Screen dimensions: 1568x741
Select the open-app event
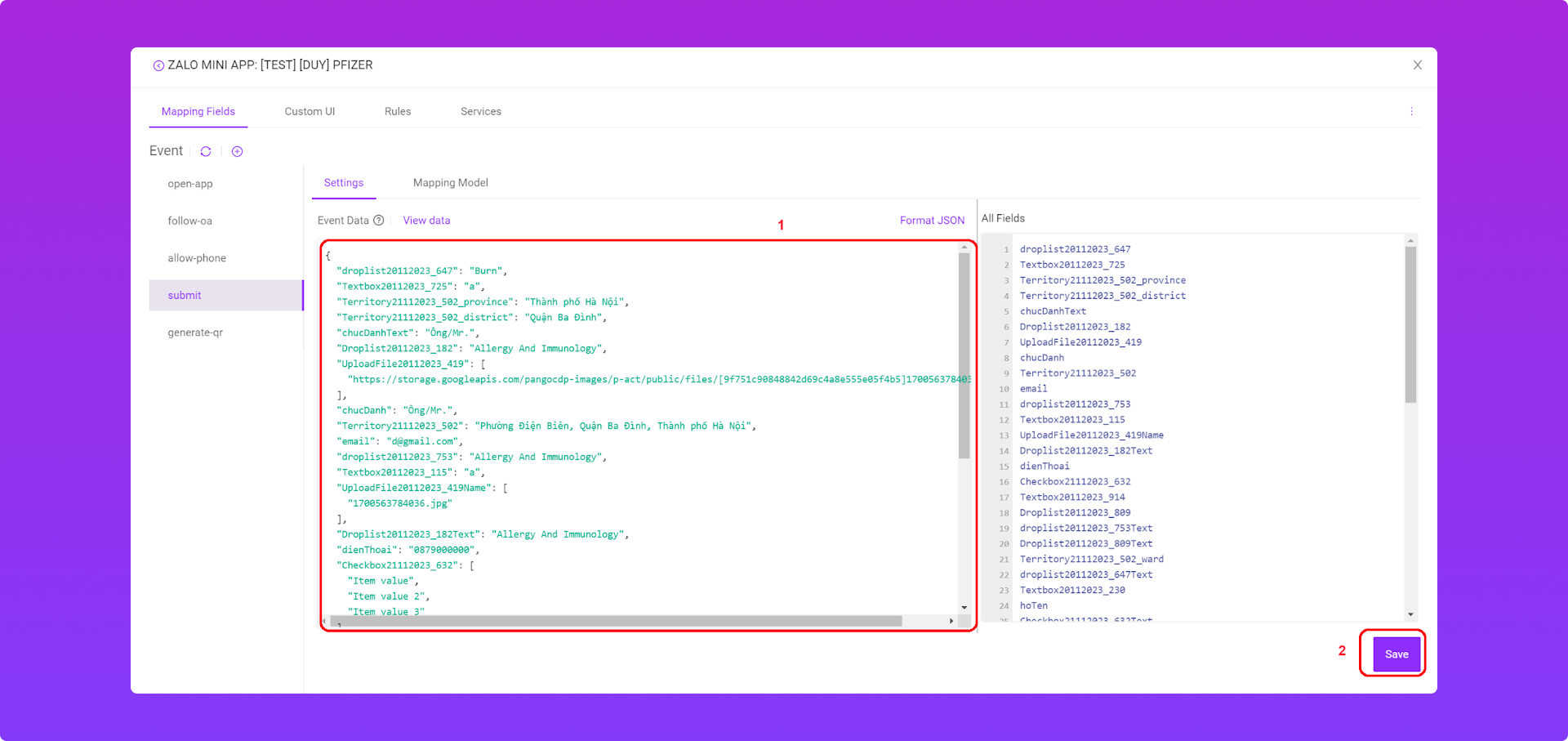point(190,184)
